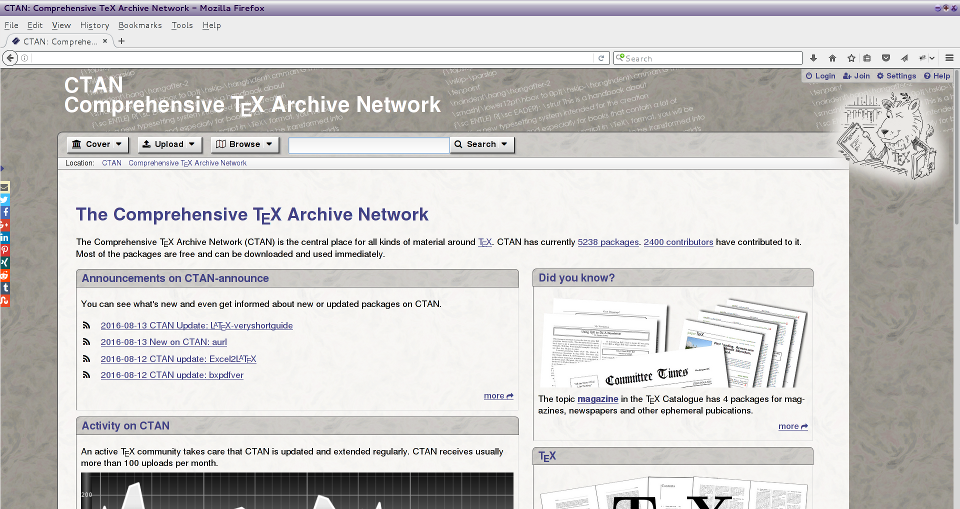Open the Firefox hamburger menu
This screenshot has height=509, width=960.
(x=950, y=58)
